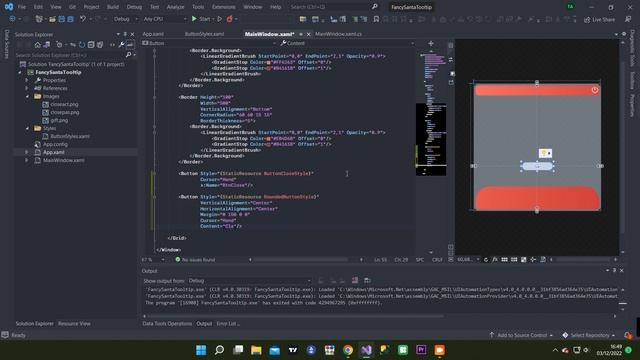Toggle word wrap icon in Output panel
640x360 pixels.
(x=367, y=280)
